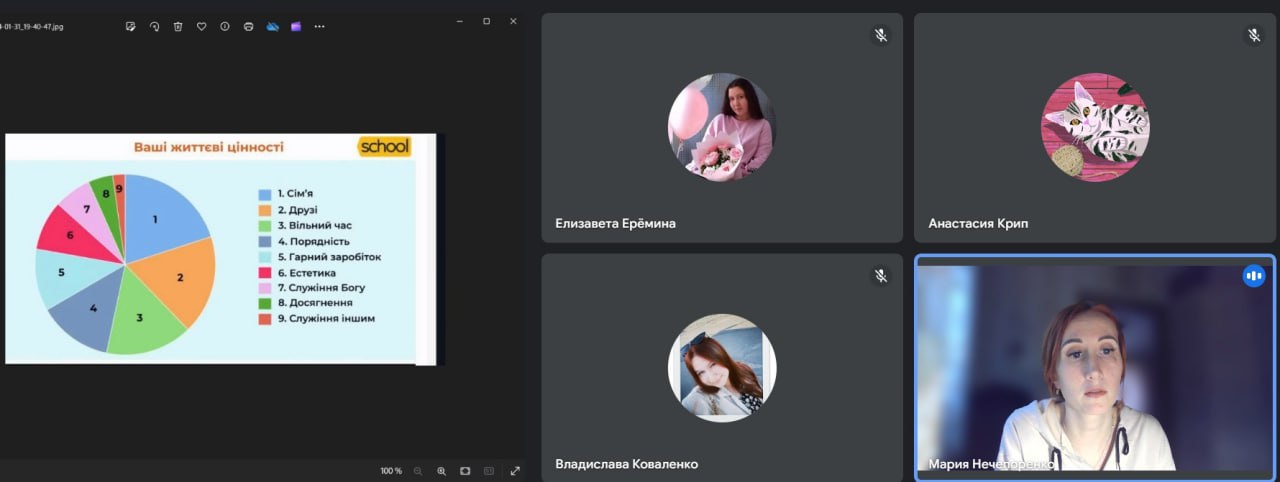
Task: Select Елизавета Ерёмина's participant tile
Action: tap(722, 128)
